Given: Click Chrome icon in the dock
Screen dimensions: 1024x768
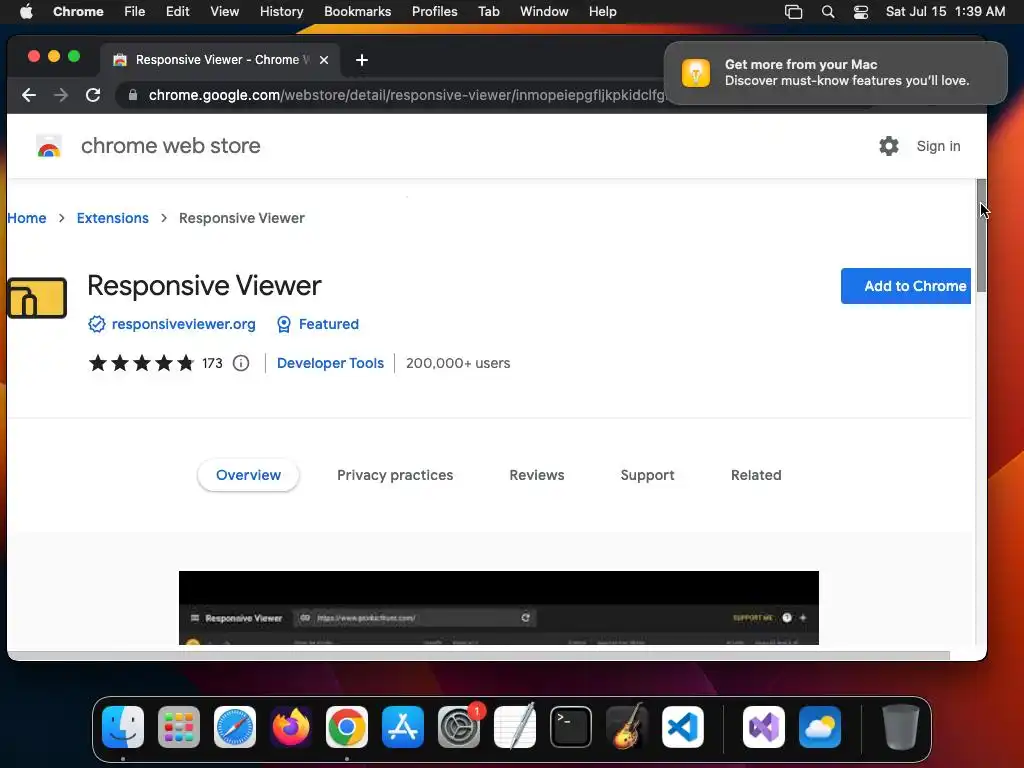Looking at the screenshot, I should (x=347, y=727).
